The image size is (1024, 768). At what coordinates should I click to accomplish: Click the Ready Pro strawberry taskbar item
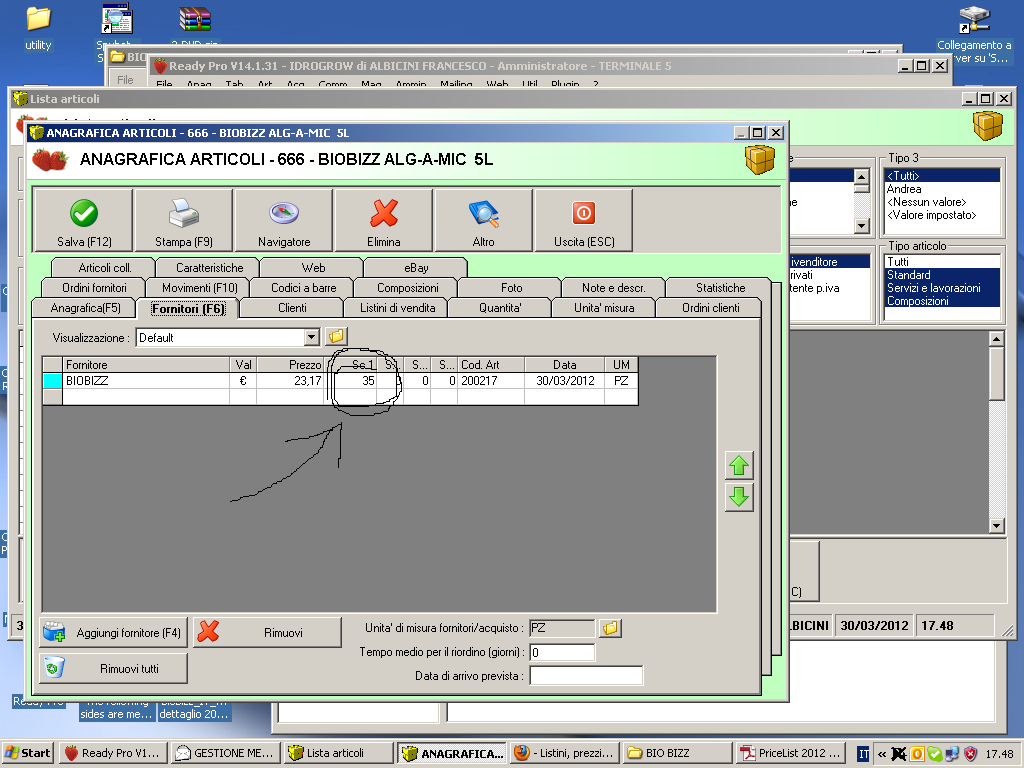coord(113,753)
